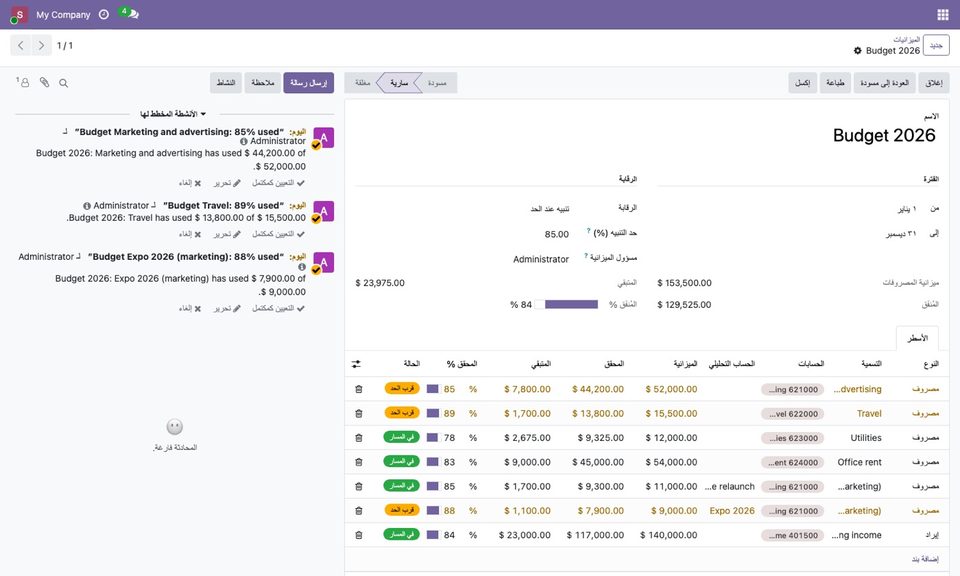Click the avatar of the Budget Travel activity
This screenshot has width=960, height=576.
(x=323, y=211)
